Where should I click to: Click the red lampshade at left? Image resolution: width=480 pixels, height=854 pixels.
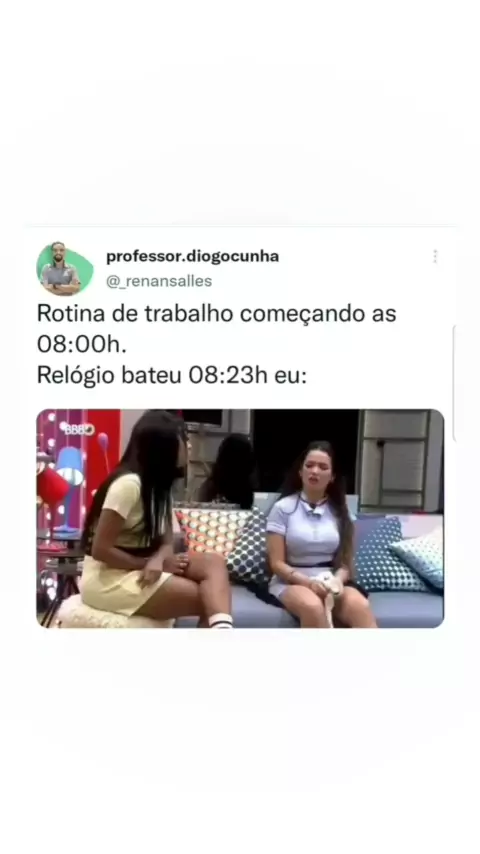[x=52, y=485]
